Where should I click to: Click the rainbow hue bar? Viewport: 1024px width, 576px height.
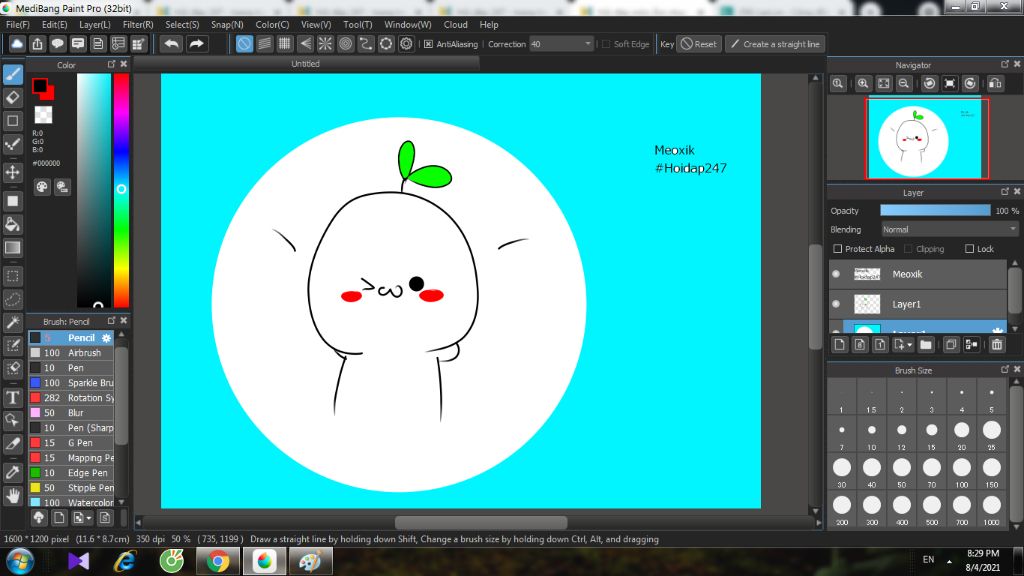click(x=121, y=189)
